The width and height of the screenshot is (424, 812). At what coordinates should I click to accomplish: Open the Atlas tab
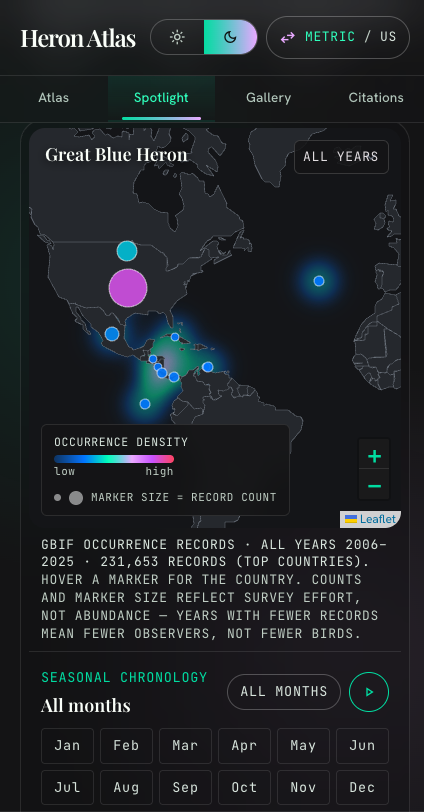click(x=54, y=98)
